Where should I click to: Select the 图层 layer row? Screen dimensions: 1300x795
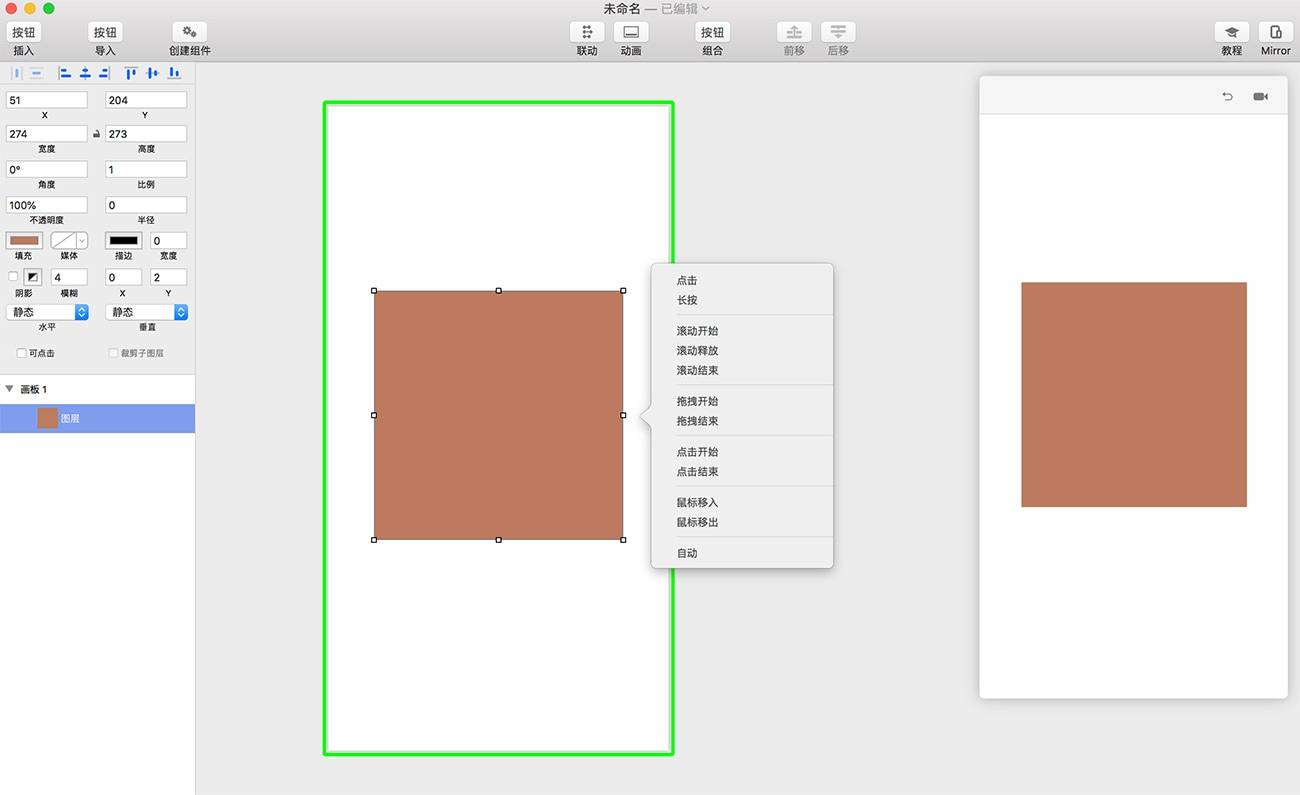pos(97,418)
